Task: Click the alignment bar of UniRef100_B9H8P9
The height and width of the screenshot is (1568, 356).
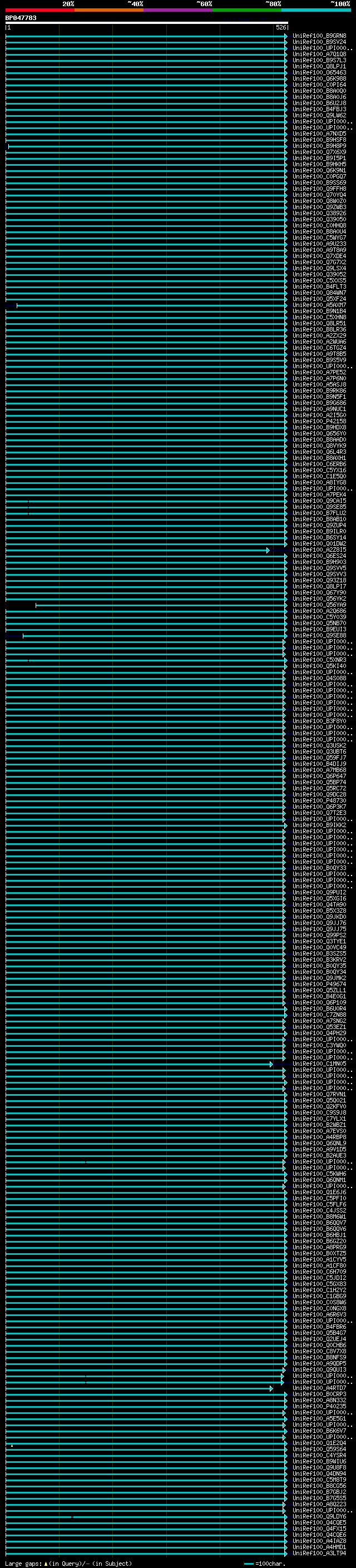Action: [147, 146]
